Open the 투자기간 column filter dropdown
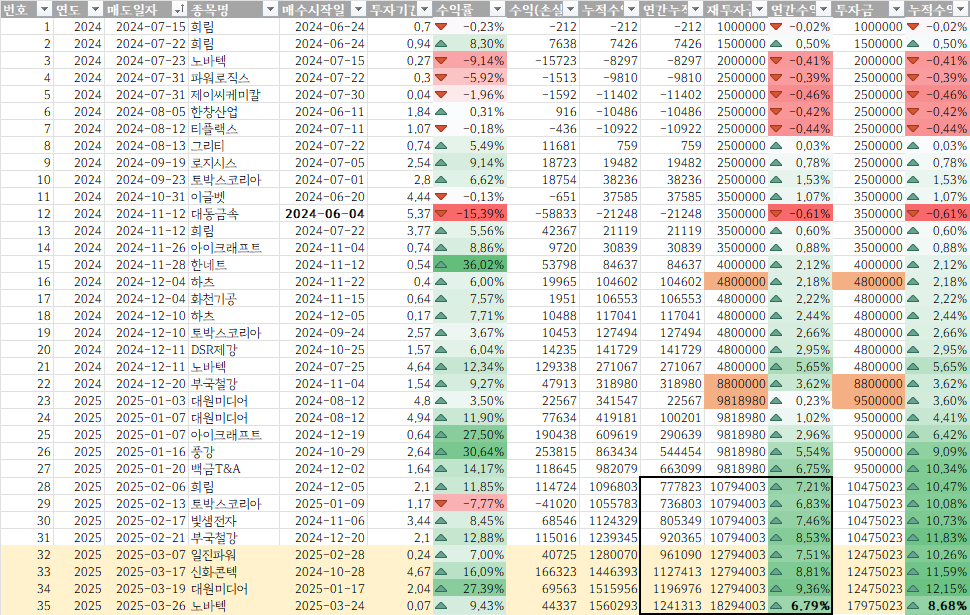970x615 pixels. pyautogui.click(x=424, y=9)
